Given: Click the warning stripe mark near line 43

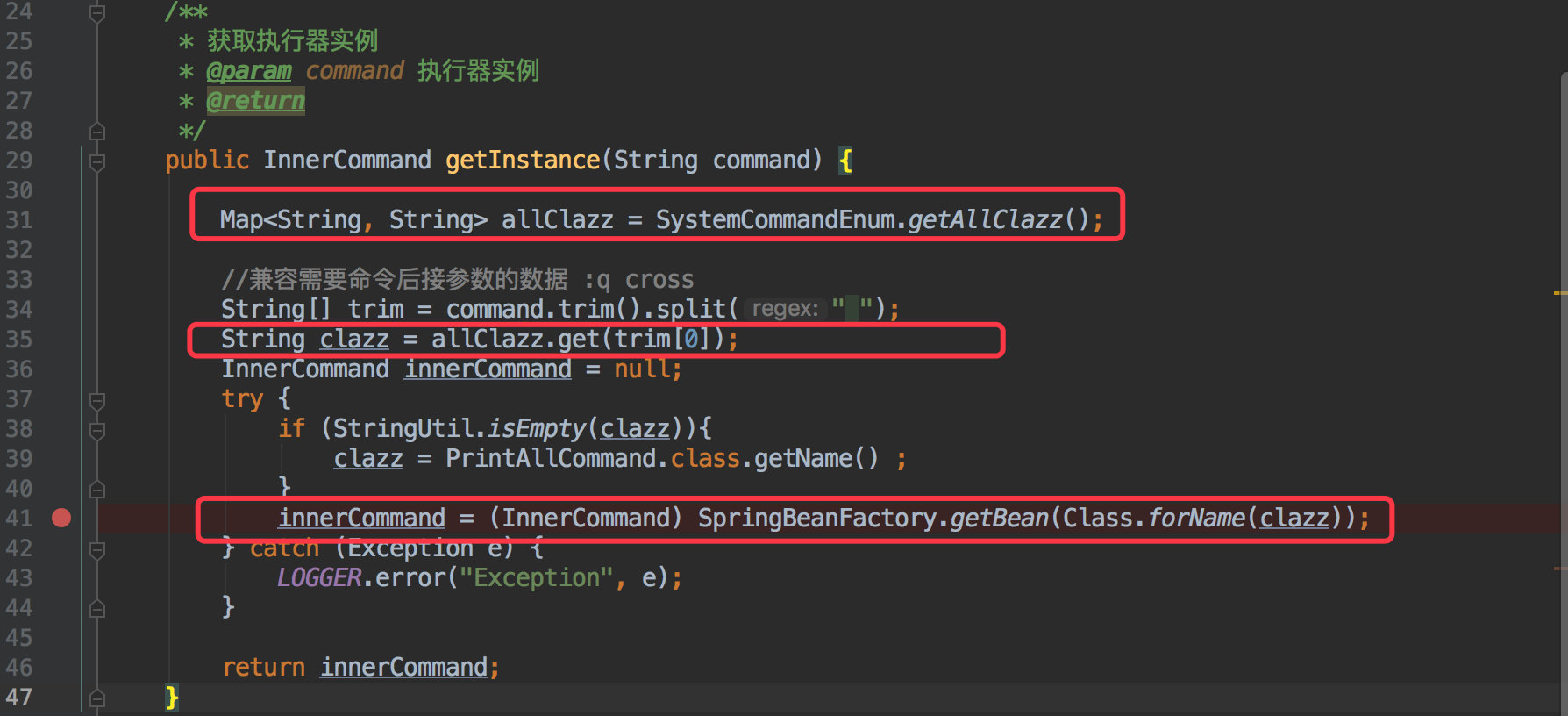Looking at the screenshot, I should [x=1560, y=569].
